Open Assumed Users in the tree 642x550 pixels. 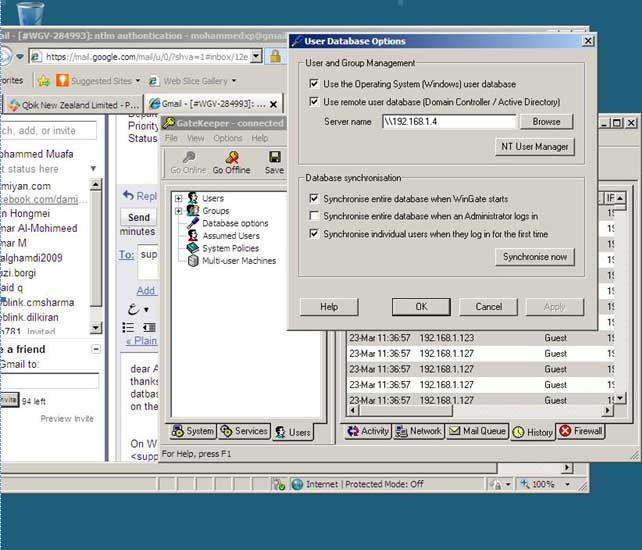[231, 236]
